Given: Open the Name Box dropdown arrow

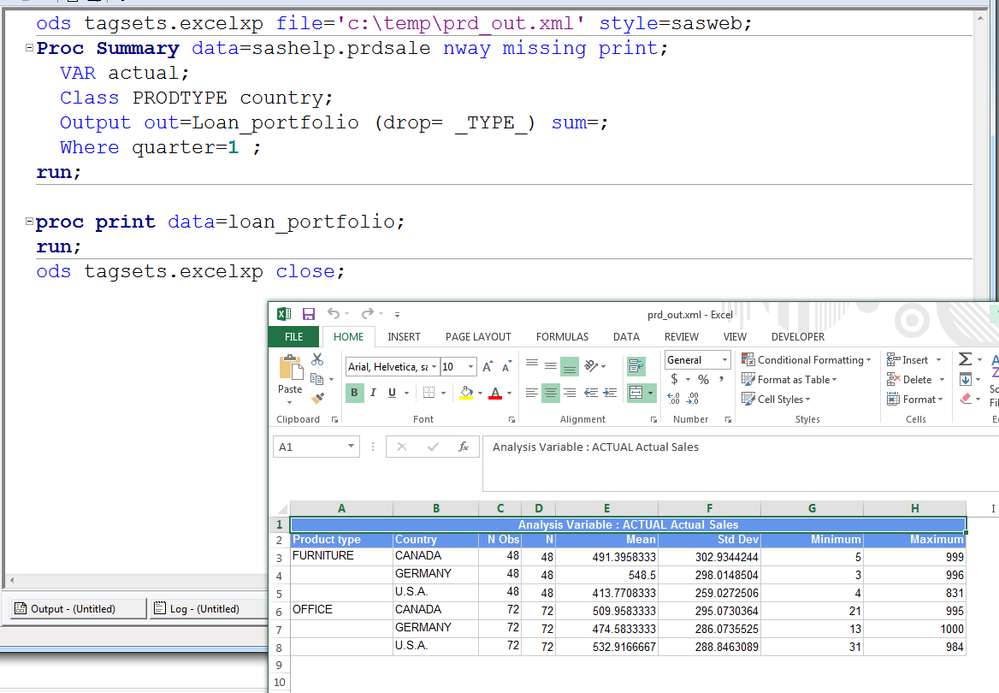Looking at the screenshot, I should (x=351, y=447).
